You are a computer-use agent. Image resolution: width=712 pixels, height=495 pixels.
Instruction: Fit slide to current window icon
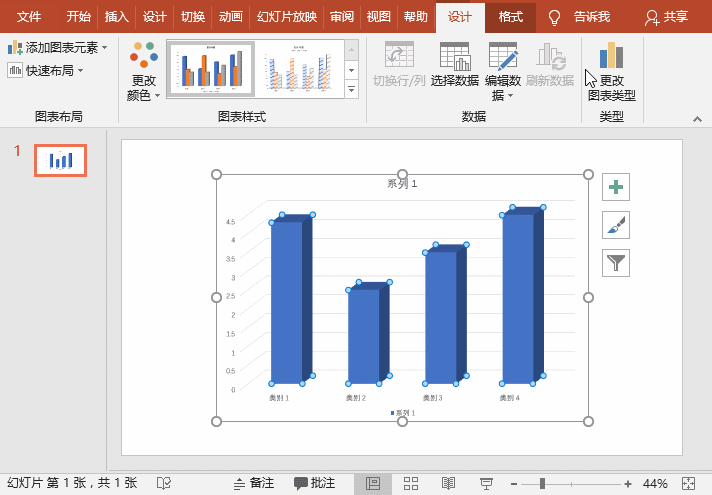(x=689, y=484)
